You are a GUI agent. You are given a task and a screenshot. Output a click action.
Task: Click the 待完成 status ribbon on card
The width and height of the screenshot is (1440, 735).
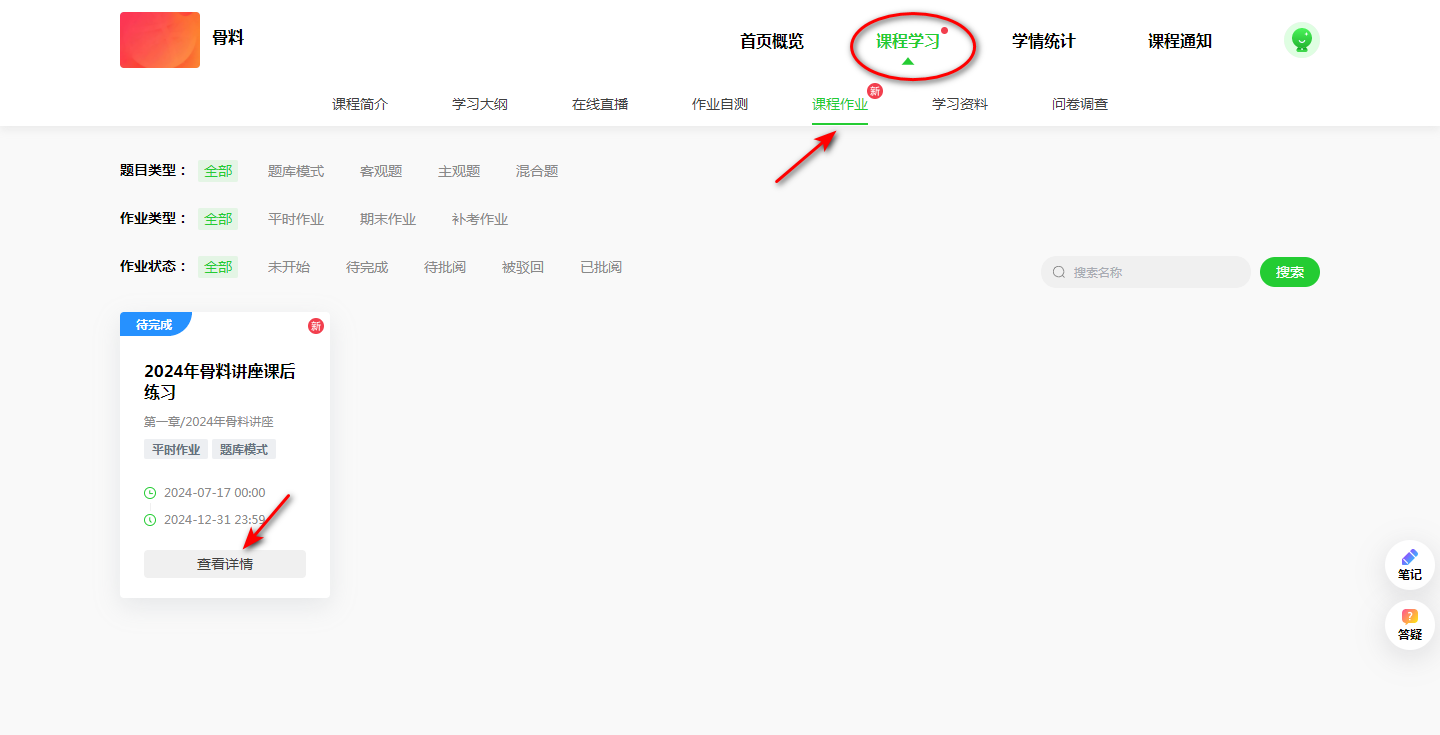click(x=154, y=325)
